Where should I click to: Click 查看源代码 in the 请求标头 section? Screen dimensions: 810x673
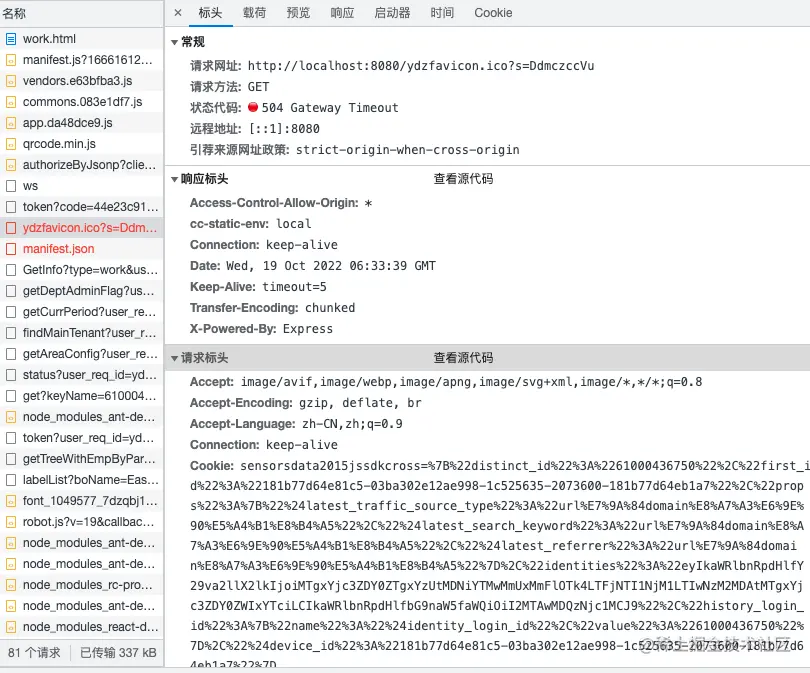(x=463, y=357)
